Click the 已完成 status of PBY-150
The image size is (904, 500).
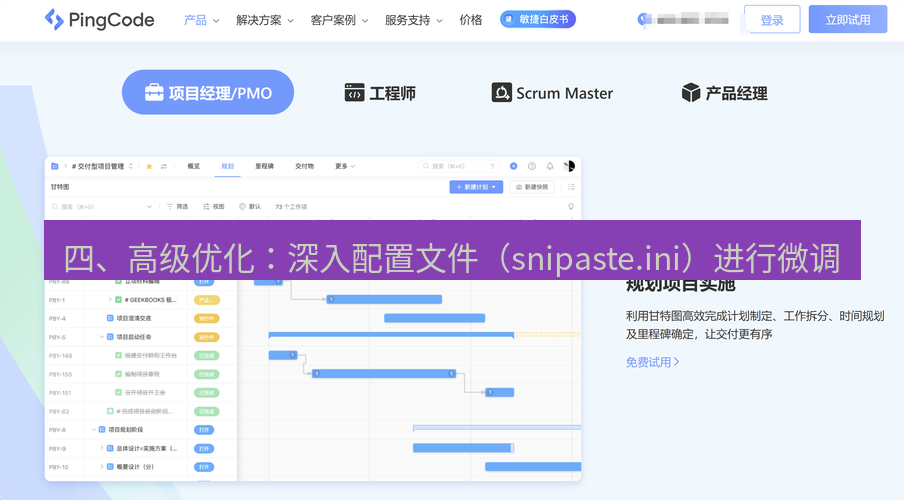(x=206, y=374)
